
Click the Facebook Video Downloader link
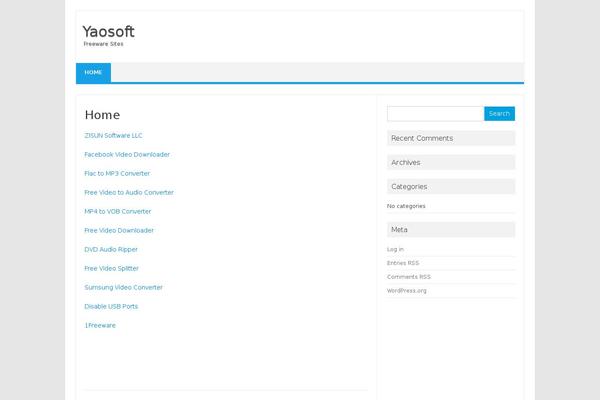127,154
